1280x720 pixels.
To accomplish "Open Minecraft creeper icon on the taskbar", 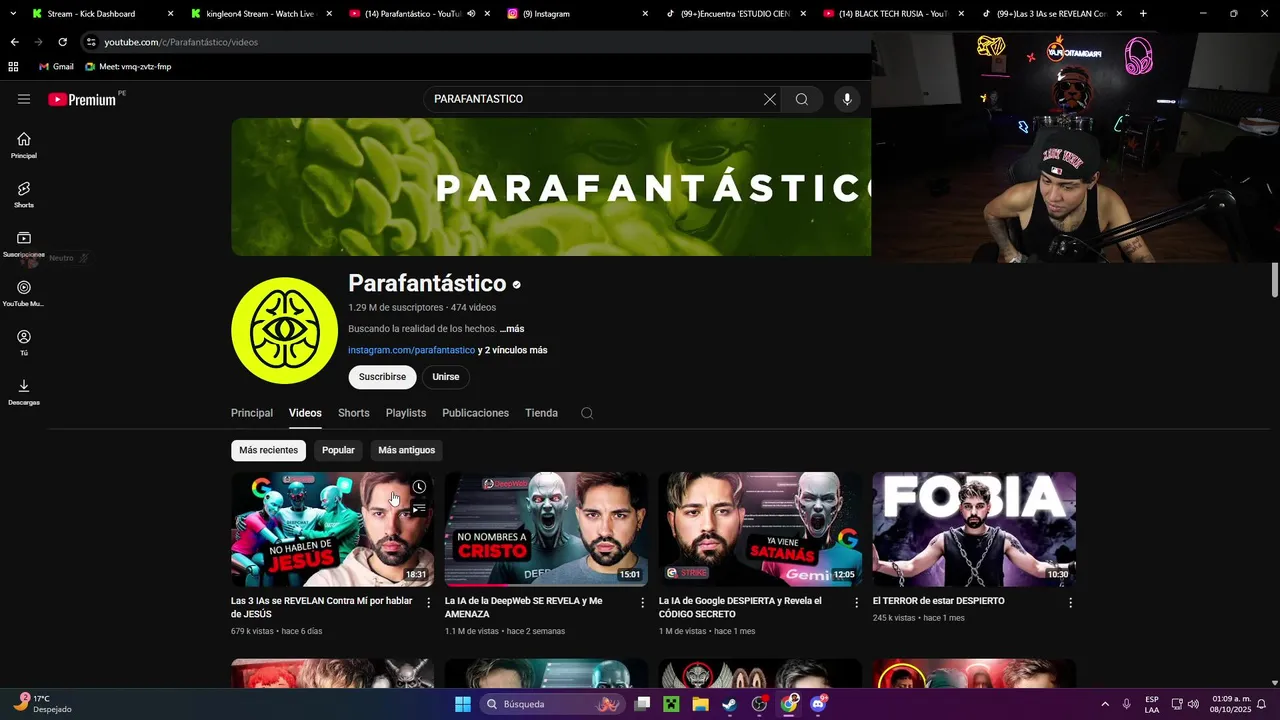I will [x=671, y=704].
